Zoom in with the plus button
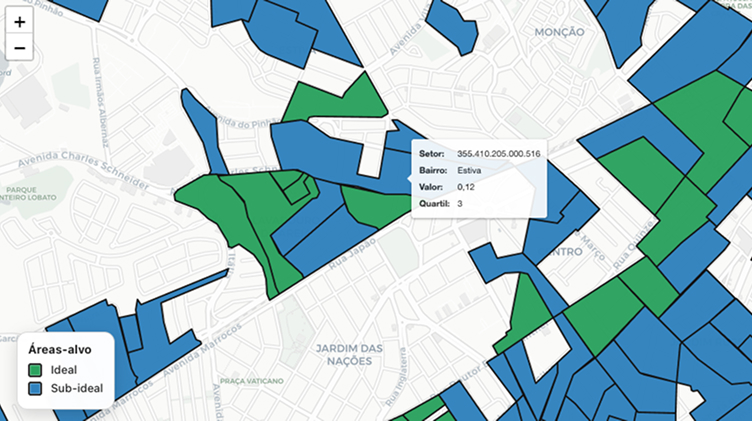Image resolution: width=752 pixels, height=421 pixels. click(19, 21)
